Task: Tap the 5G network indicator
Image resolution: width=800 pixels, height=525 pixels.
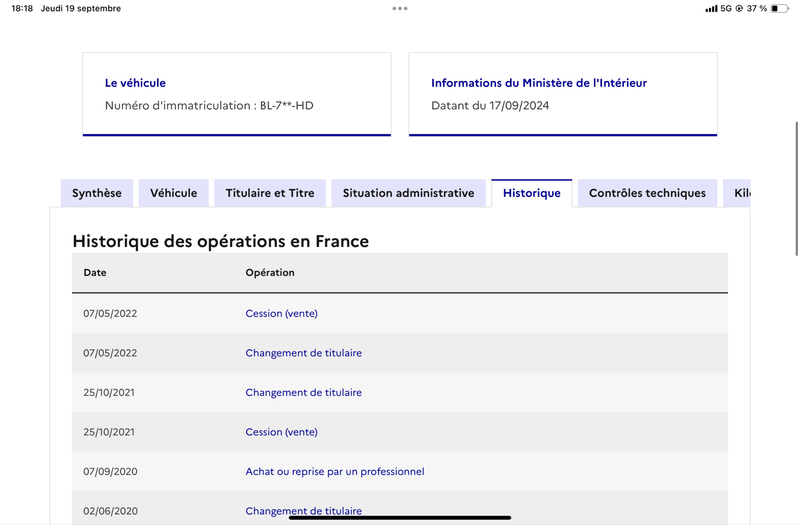Action: (726, 8)
